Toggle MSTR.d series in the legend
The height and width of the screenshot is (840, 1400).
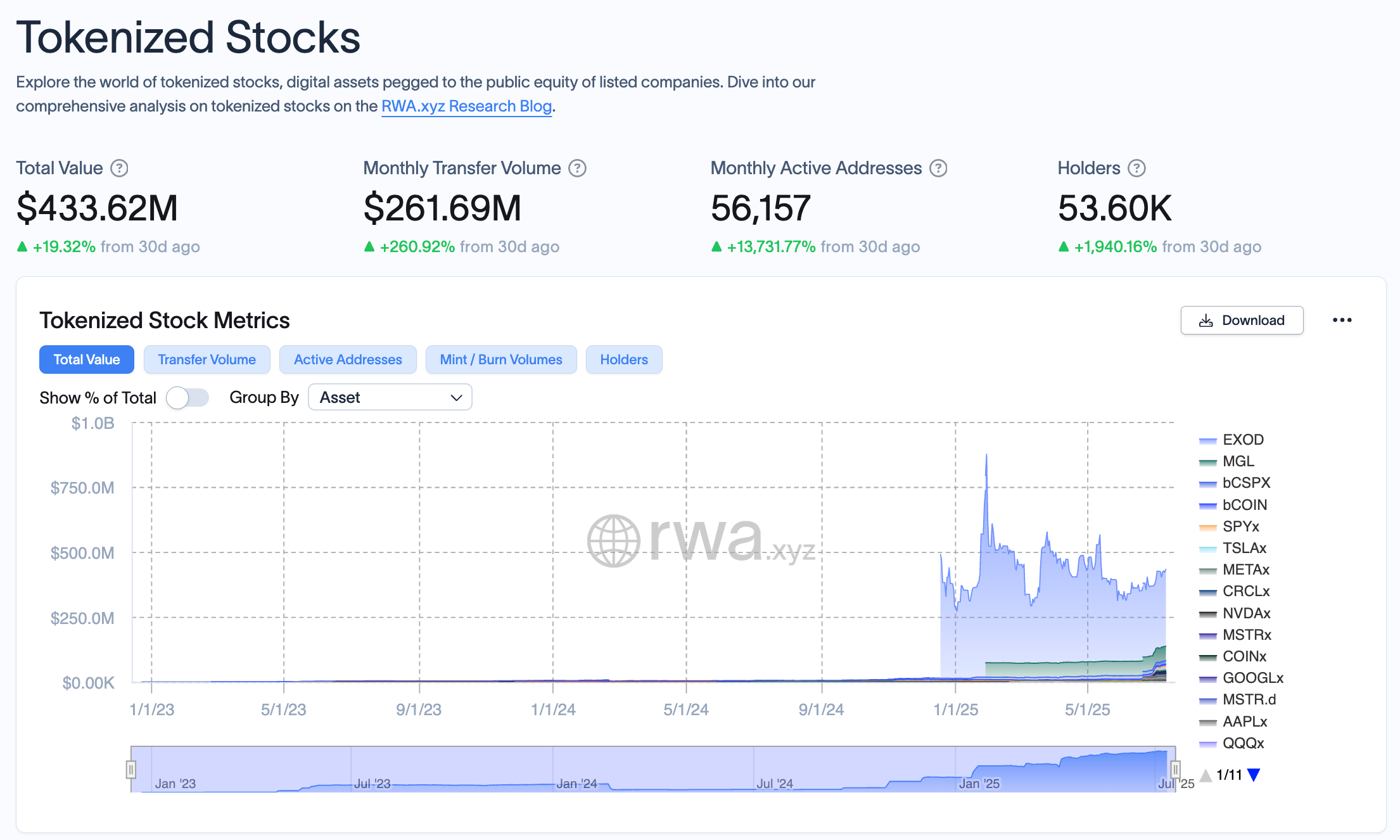point(1238,699)
